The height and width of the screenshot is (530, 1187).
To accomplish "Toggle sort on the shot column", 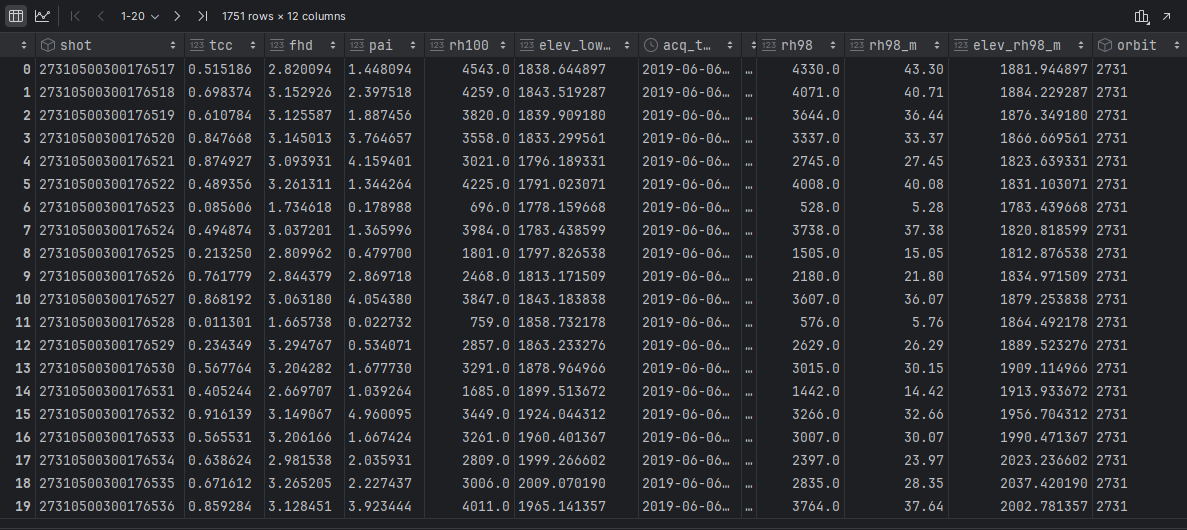I will [171, 45].
